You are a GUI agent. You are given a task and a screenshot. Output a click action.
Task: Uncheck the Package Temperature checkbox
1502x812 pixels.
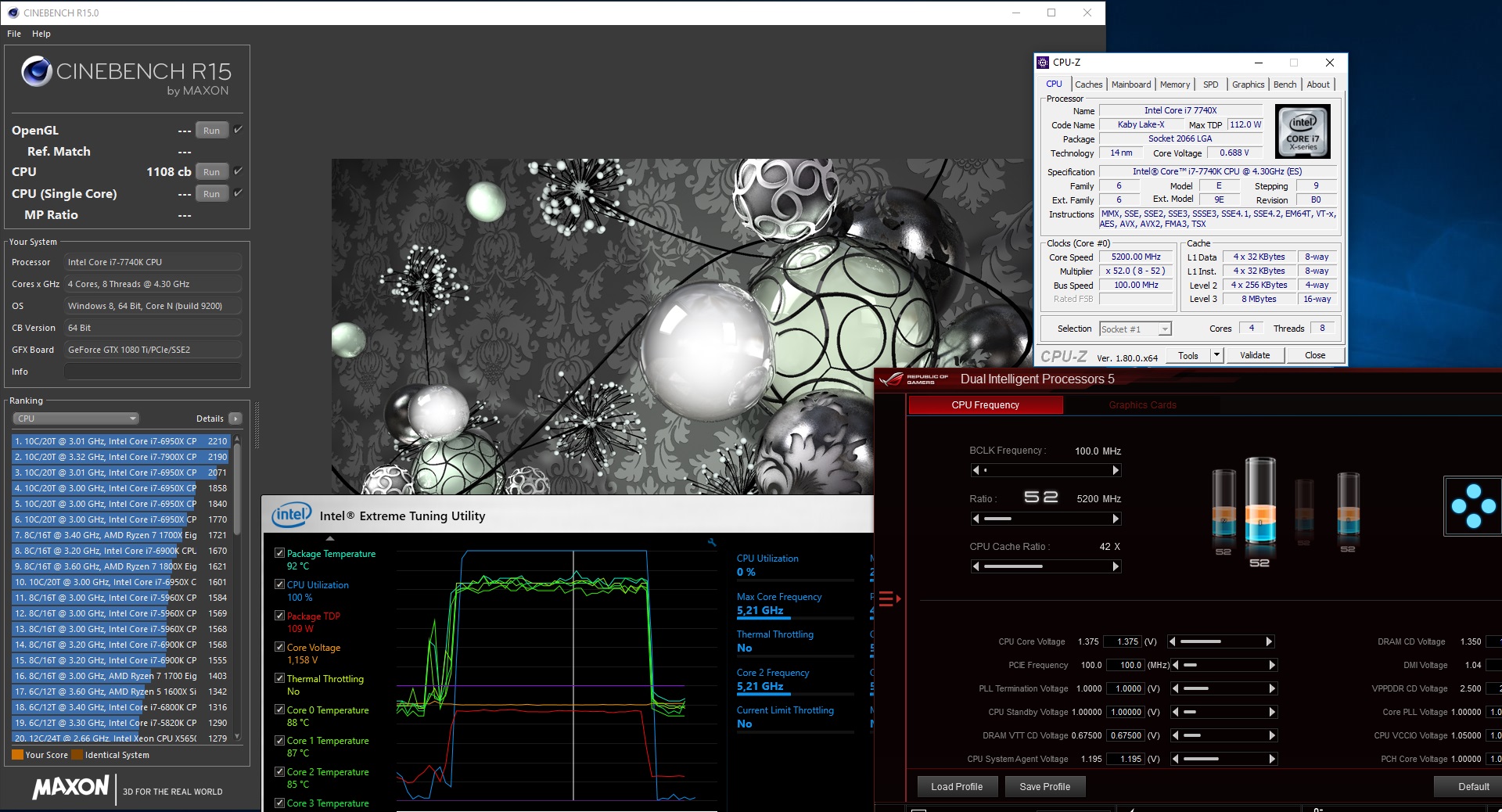[x=279, y=553]
